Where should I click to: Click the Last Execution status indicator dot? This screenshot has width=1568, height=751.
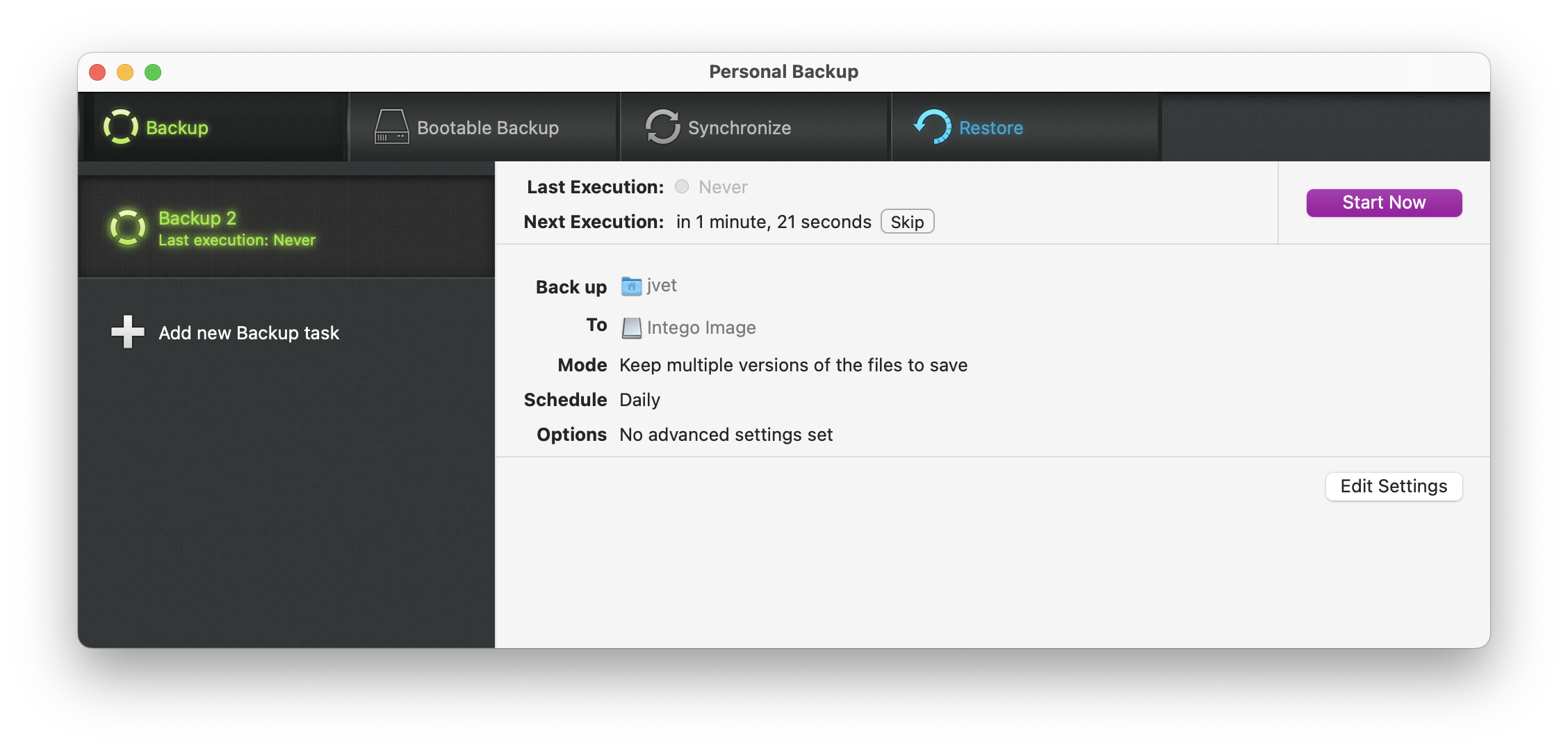pyautogui.click(x=682, y=186)
